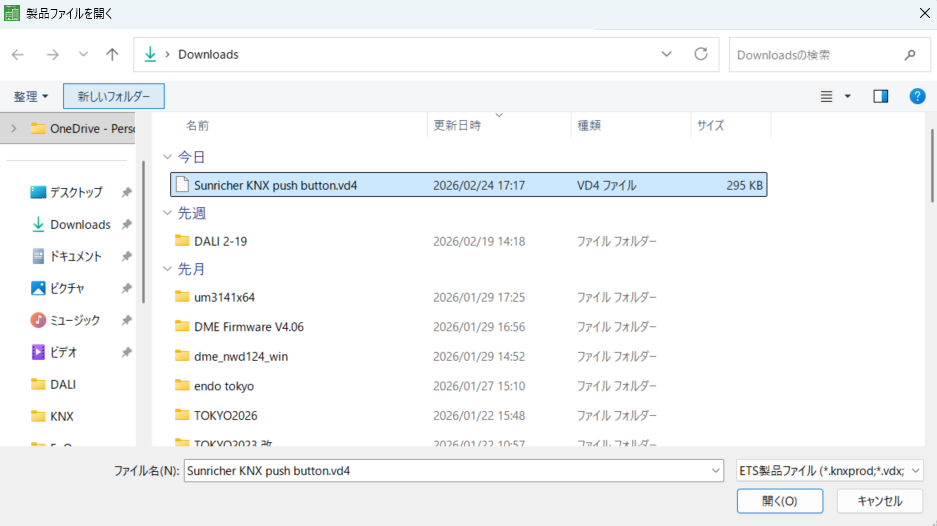Expand the OneDrive tree node
Screen dimensions: 937x526
(14, 128)
